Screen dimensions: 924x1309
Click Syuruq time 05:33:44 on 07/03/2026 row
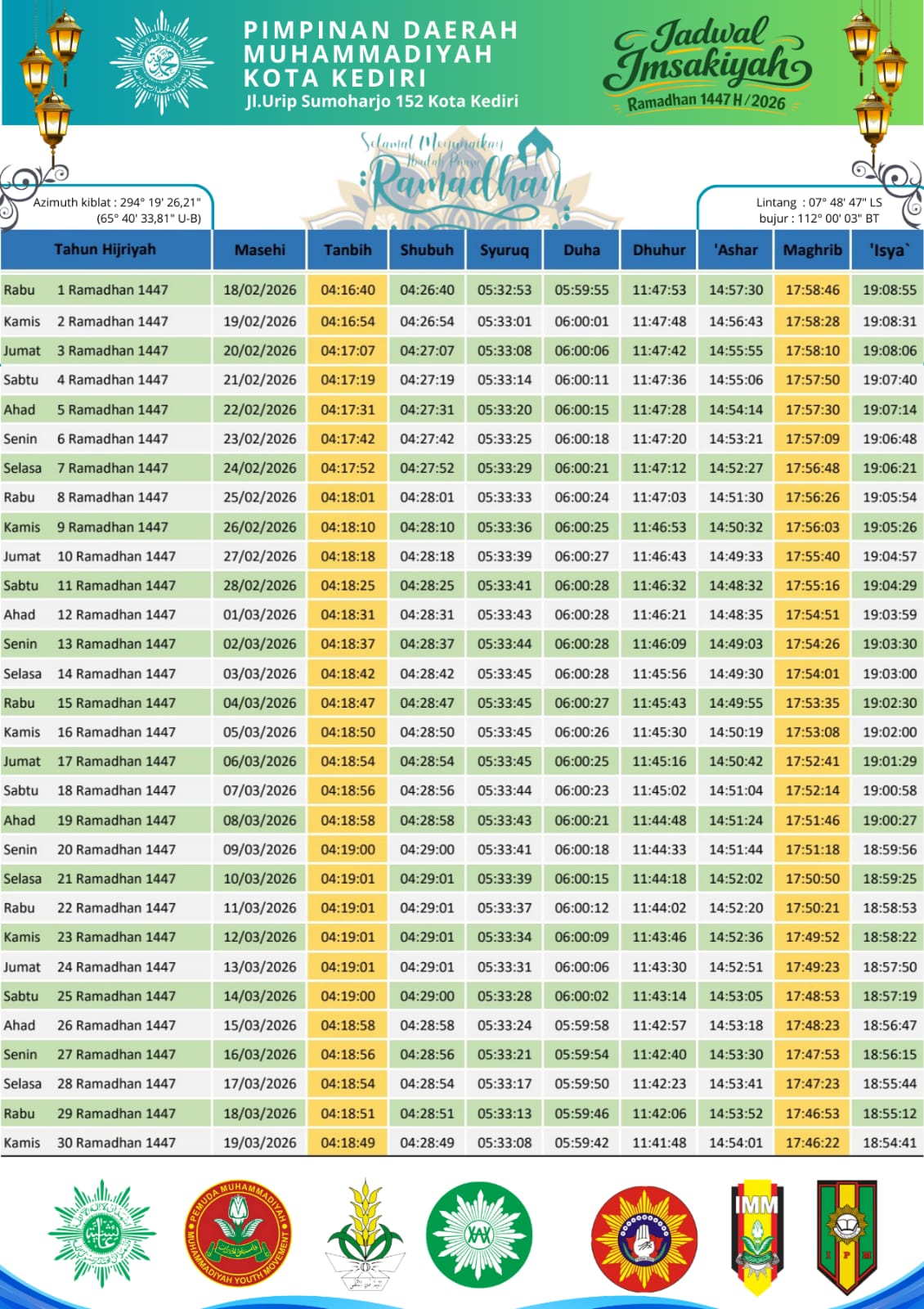pyautogui.click(x=505, y=790)
